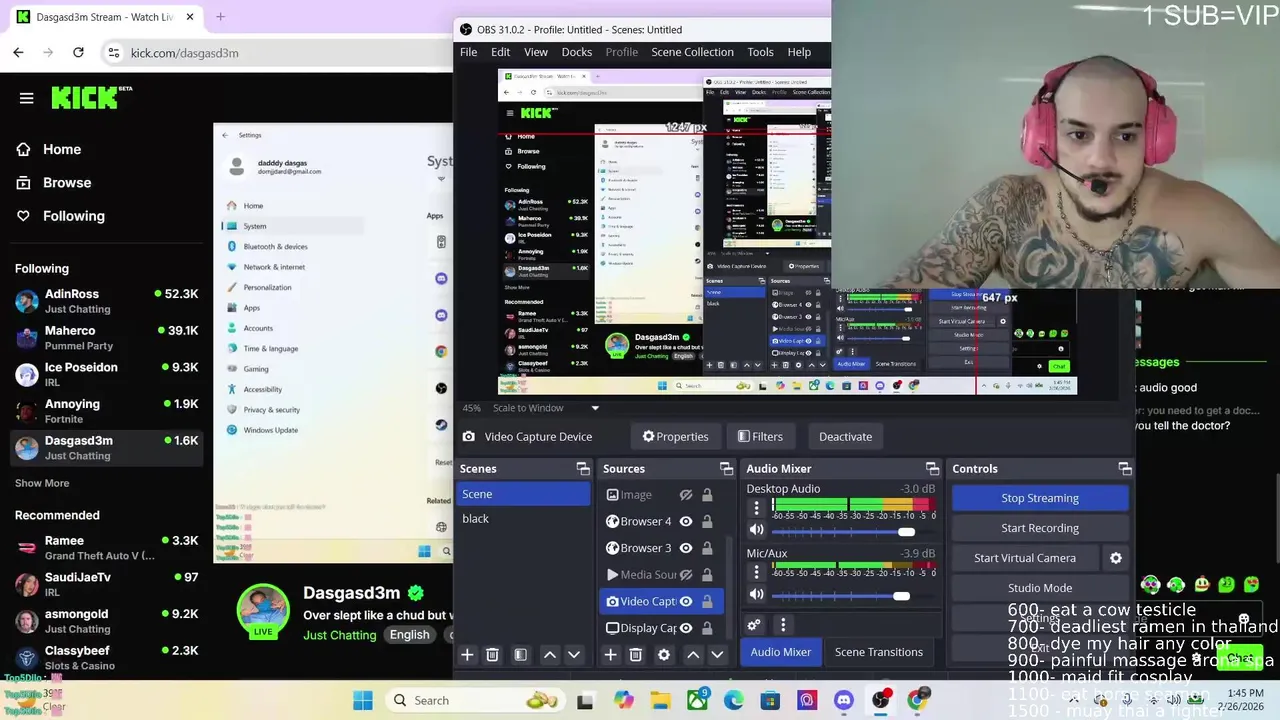Open source properties gear in Sources panel
This screenshot has width=1280, height=720.
(663, 655)
